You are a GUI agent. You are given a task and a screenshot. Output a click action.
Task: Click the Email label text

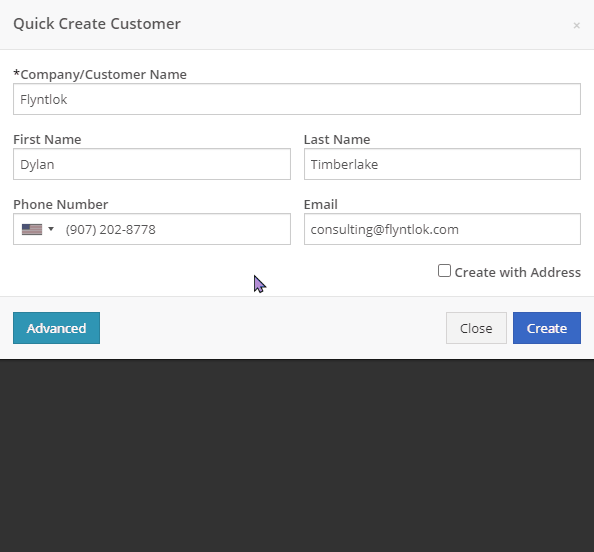click(320, 205)
